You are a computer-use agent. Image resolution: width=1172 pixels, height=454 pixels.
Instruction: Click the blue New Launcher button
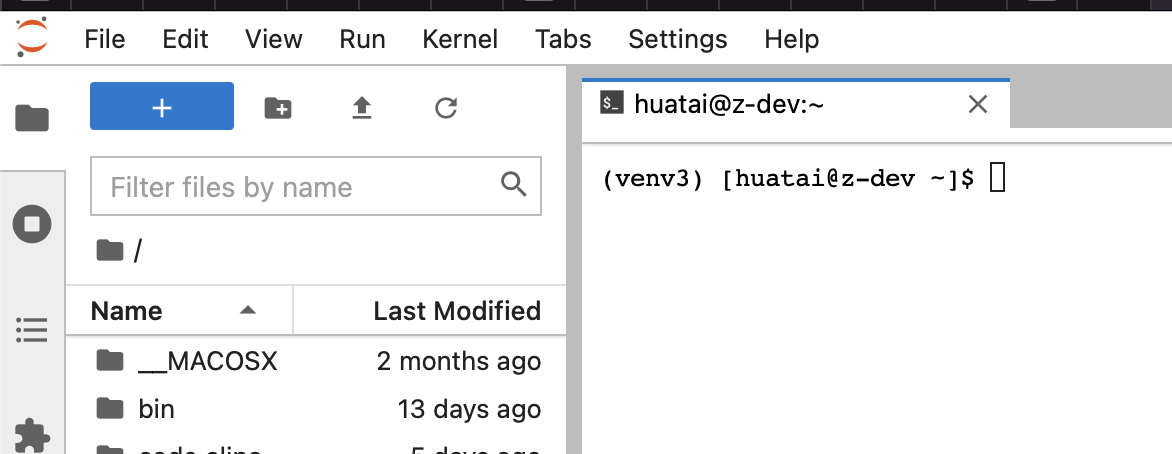pos(162,107)
